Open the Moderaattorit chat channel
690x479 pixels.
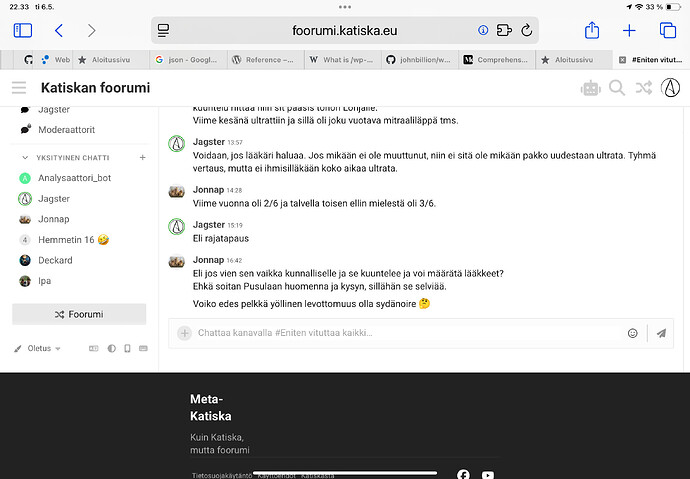pos(66,130)
